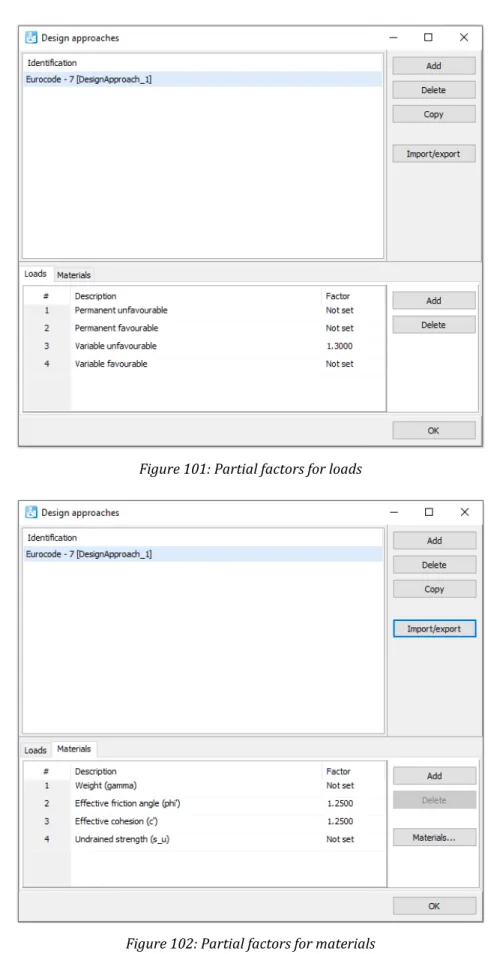Confirm with OK in the Figure 102 dialog
The height and width of the screenshot is (954, 488).
pyautogui.click(x=434, y=905)
